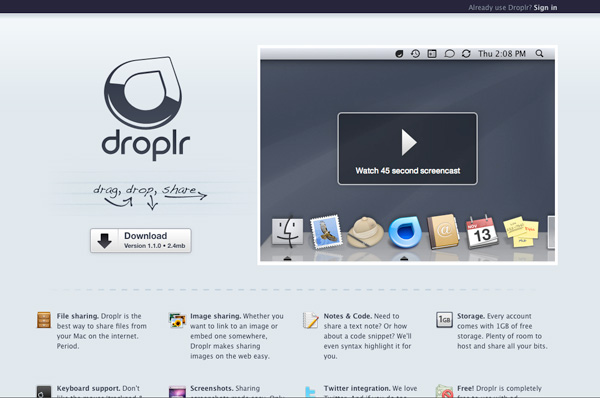Click the "Image sharing." heading

pyautogui.click(x=215, y=316)
